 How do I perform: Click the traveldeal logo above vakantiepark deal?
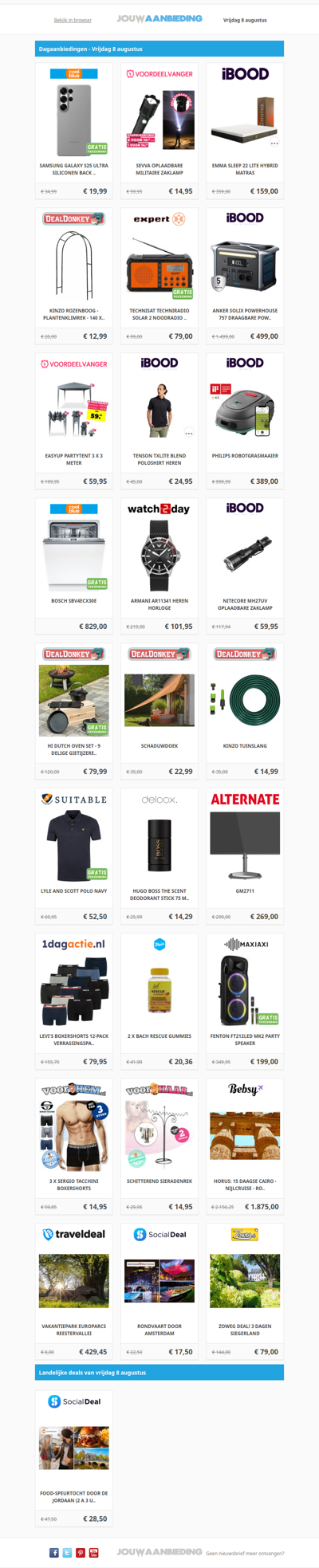tap(73, 1234)
